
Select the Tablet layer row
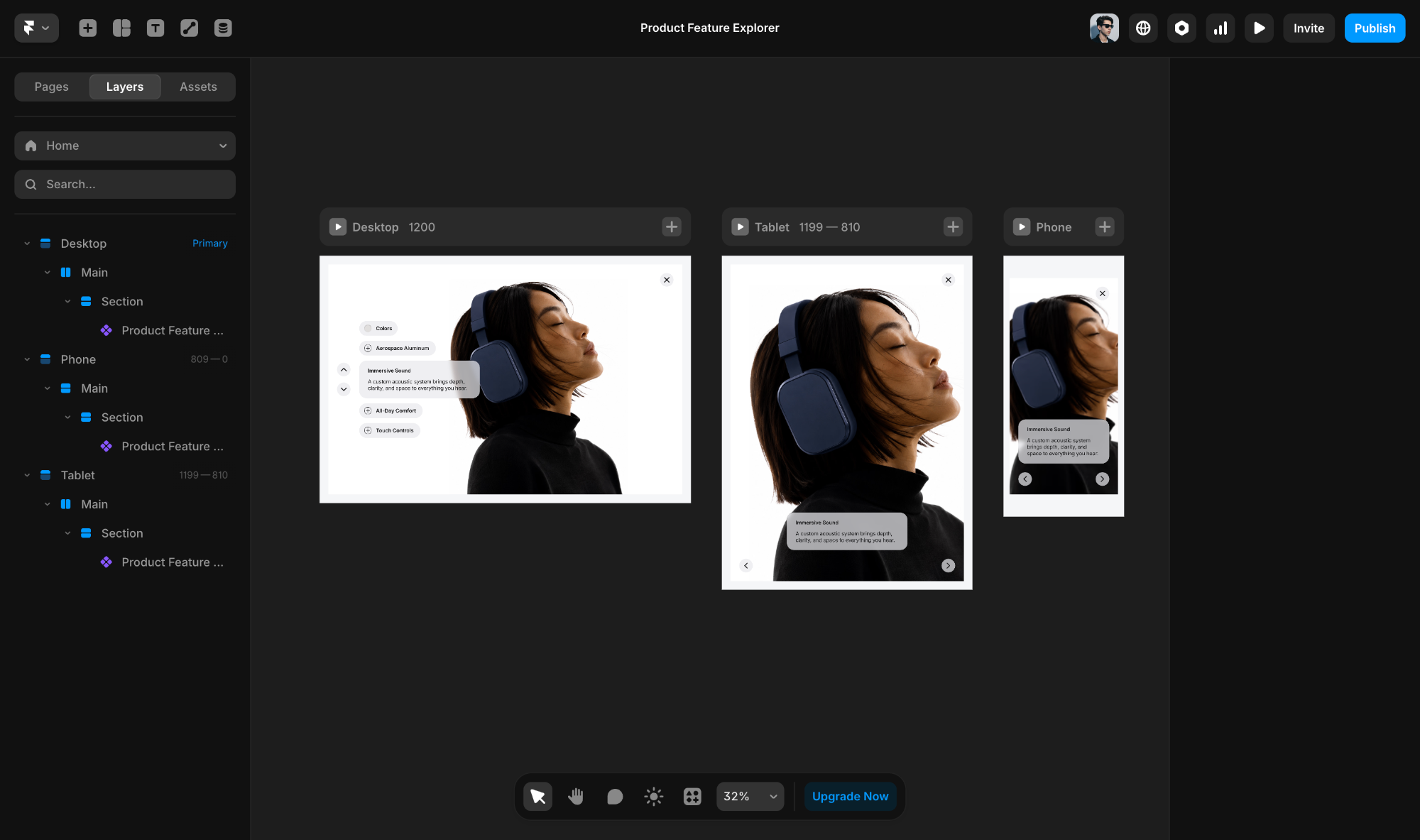pos(125,475)
